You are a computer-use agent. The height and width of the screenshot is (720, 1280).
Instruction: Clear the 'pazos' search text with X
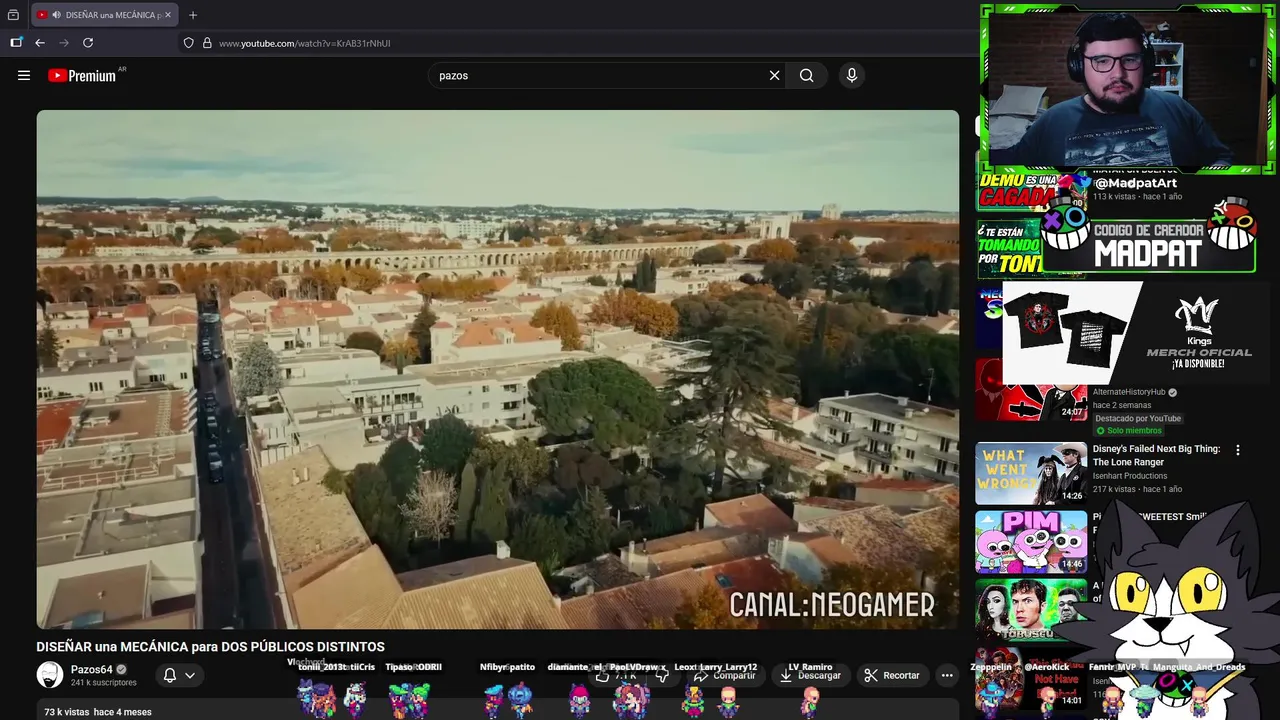pos(774,75)
